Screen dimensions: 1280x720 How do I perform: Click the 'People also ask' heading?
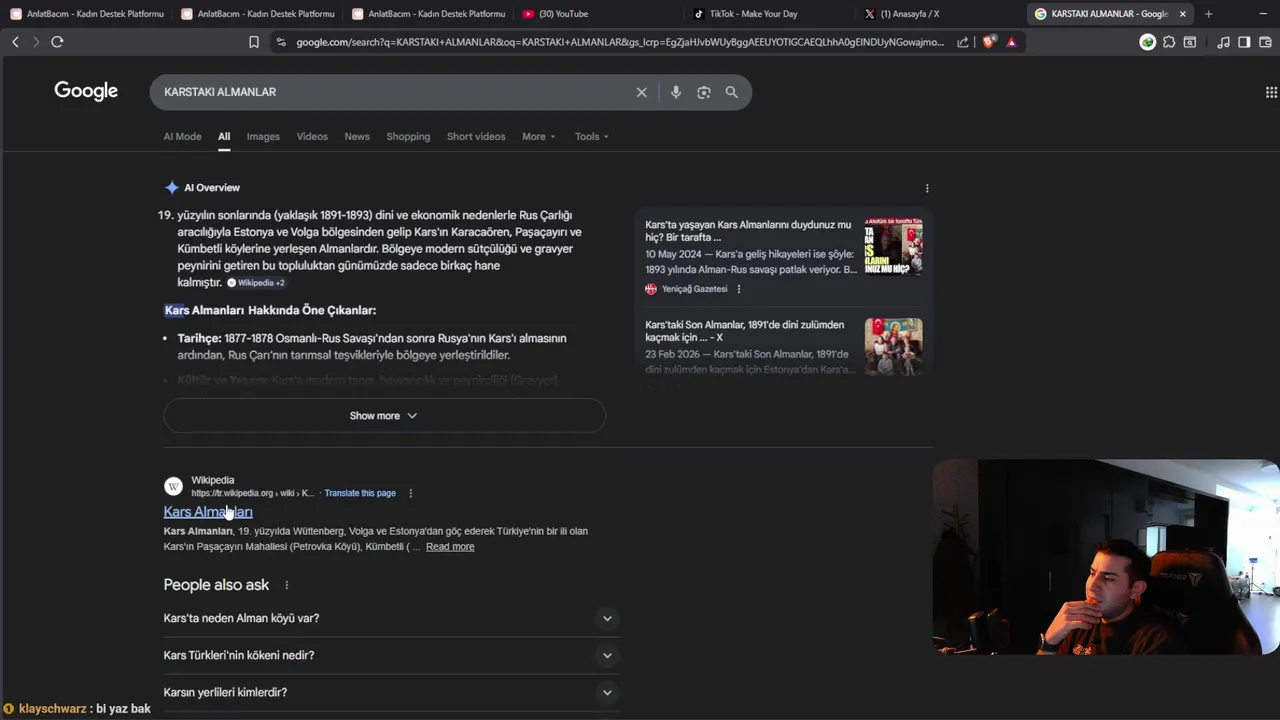coord(216,585)
